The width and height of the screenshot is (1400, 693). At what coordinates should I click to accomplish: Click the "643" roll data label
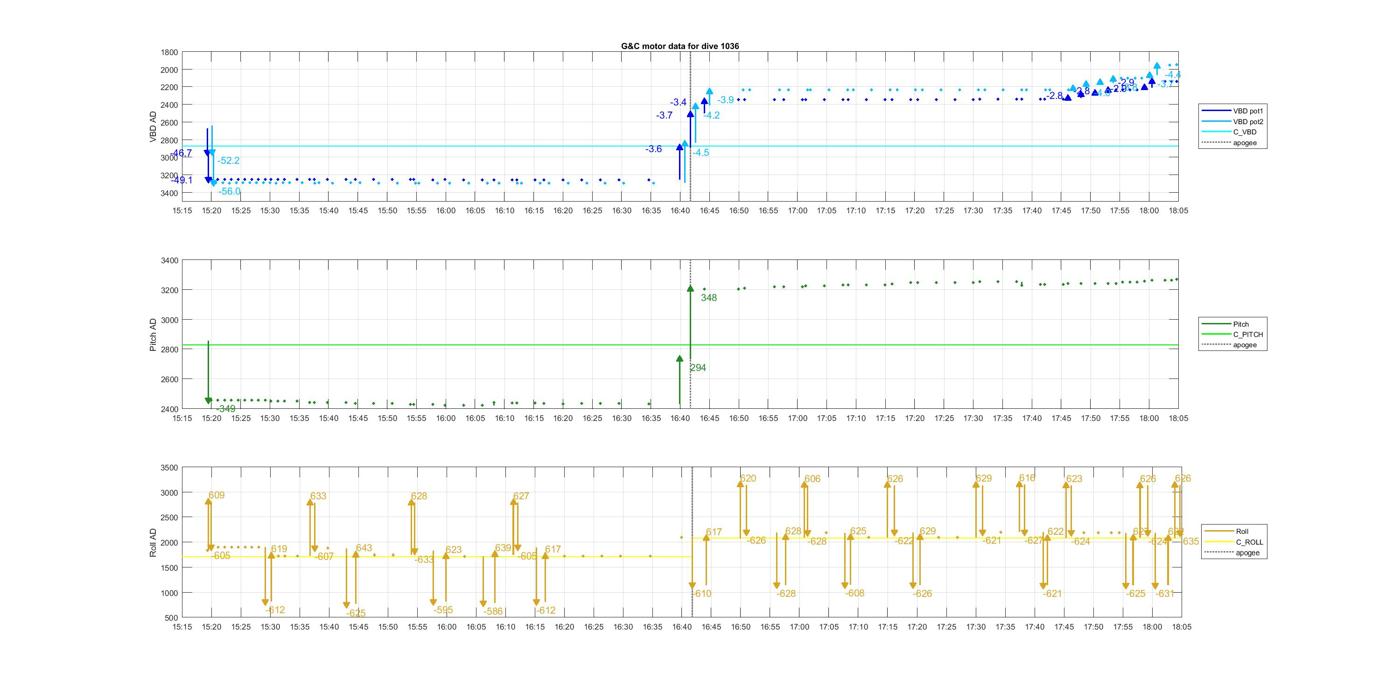coord(364,548)
